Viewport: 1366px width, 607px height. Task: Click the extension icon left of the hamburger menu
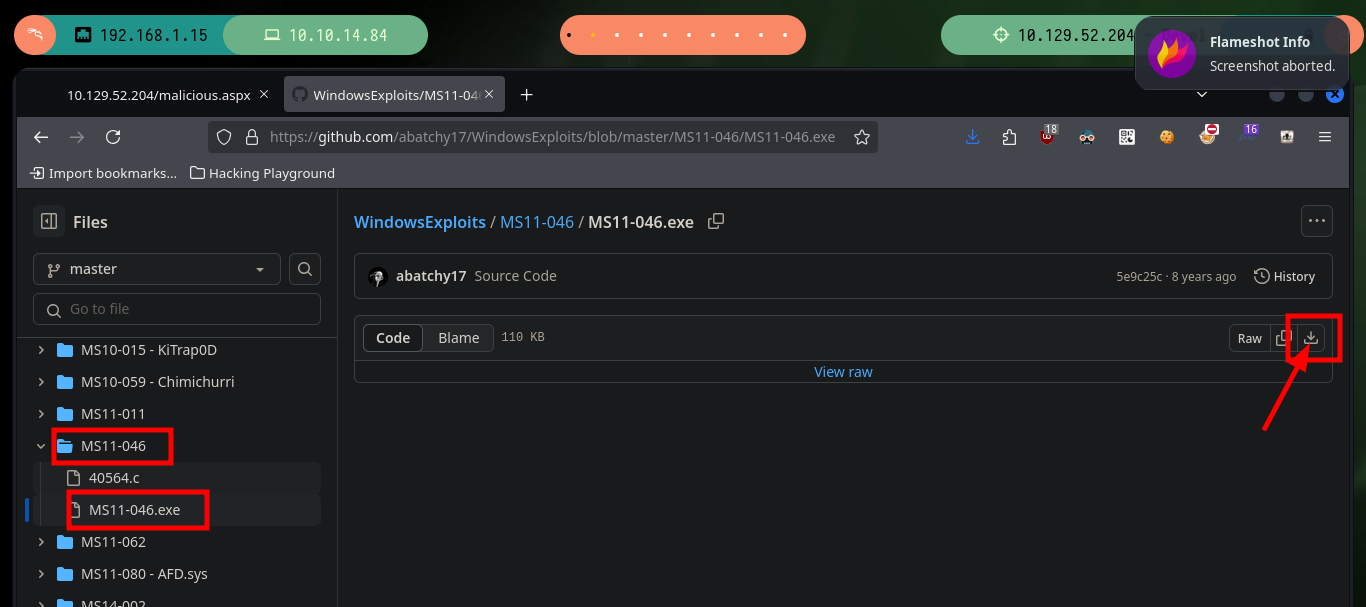coord(1287,137)
